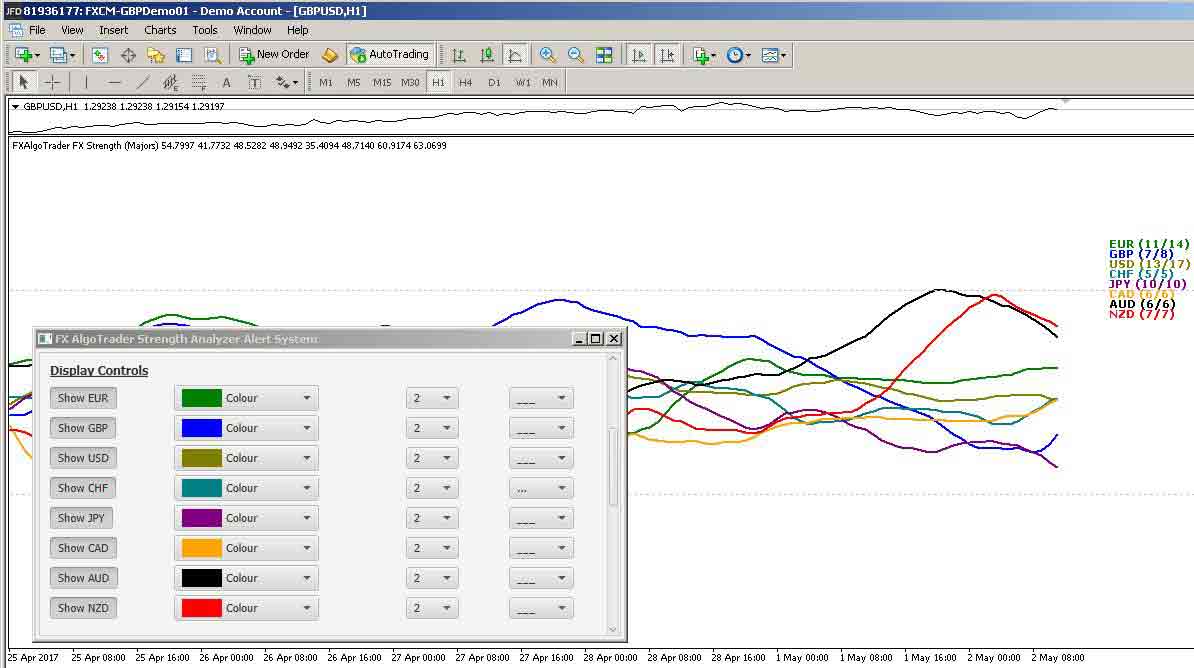The image size is (1194, 668).
Task: Open the Indicators list
Action: point(701,55)
